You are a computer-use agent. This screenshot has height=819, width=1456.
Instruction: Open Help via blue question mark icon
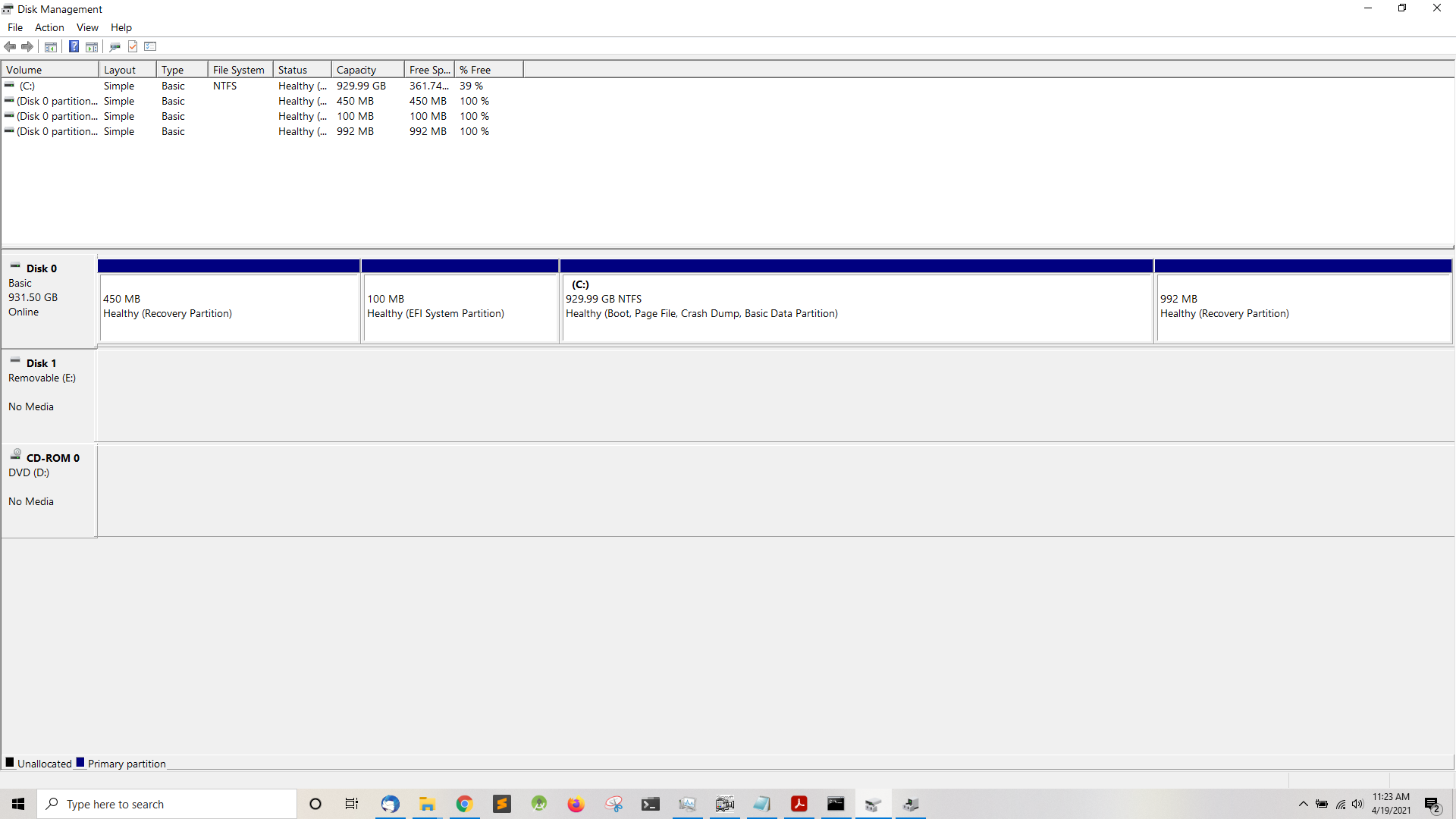pyautogui.click(x=74, y=47)
